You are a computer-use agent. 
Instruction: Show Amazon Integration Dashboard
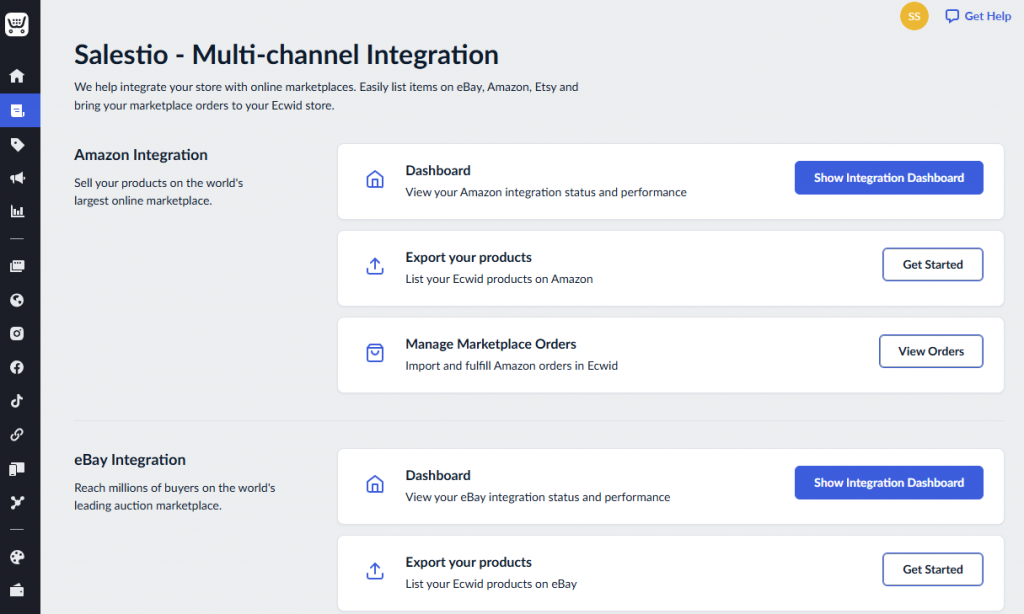[888, 178]
